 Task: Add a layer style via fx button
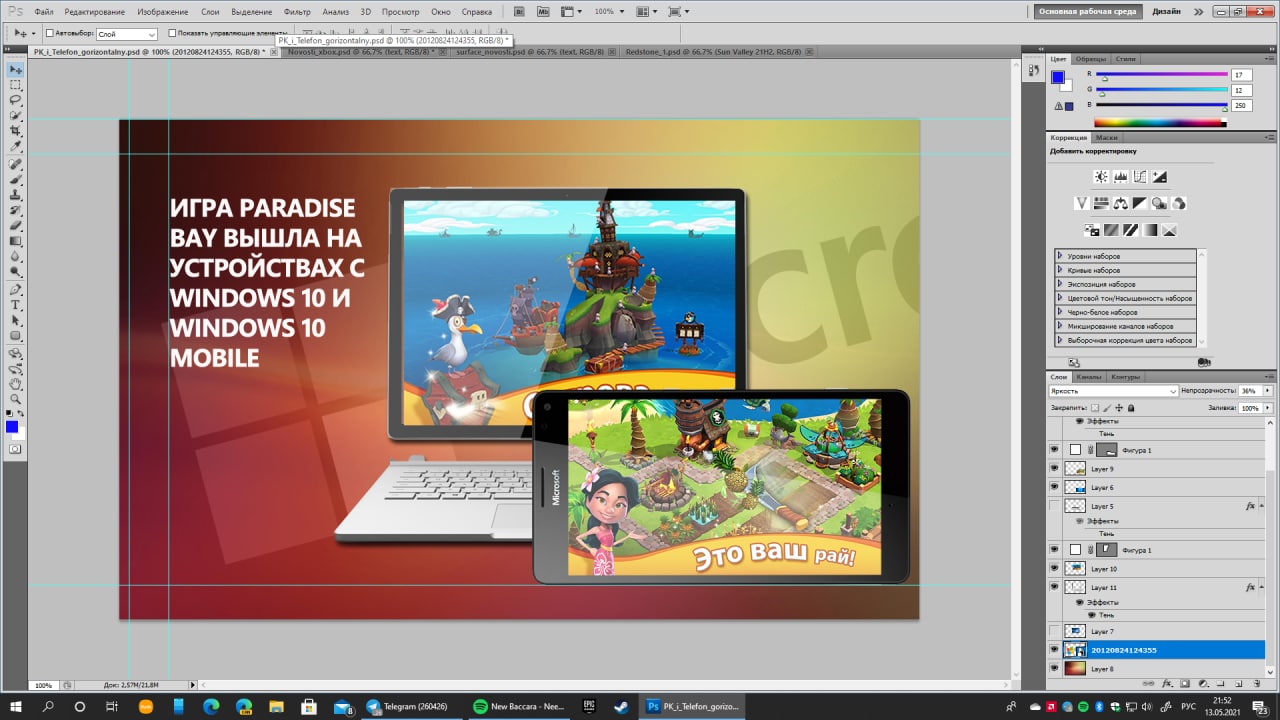tap(1167, 684)
